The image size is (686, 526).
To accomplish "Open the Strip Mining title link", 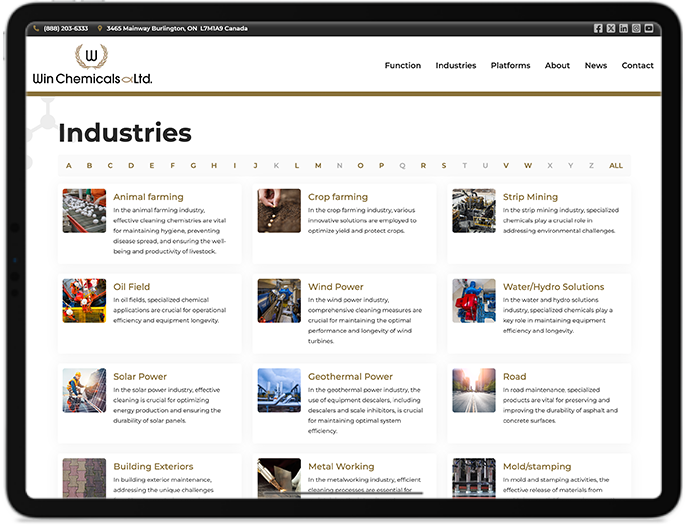I will 532,197.
